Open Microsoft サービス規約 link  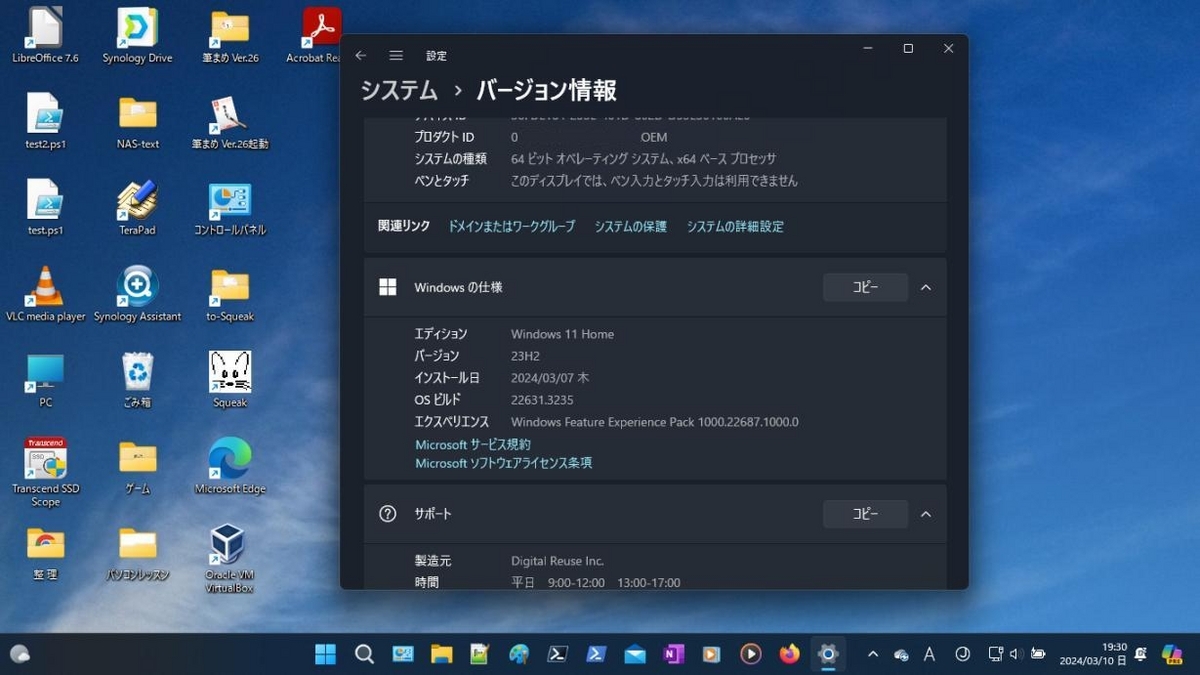pyautogui.click(x=473, y=445)
